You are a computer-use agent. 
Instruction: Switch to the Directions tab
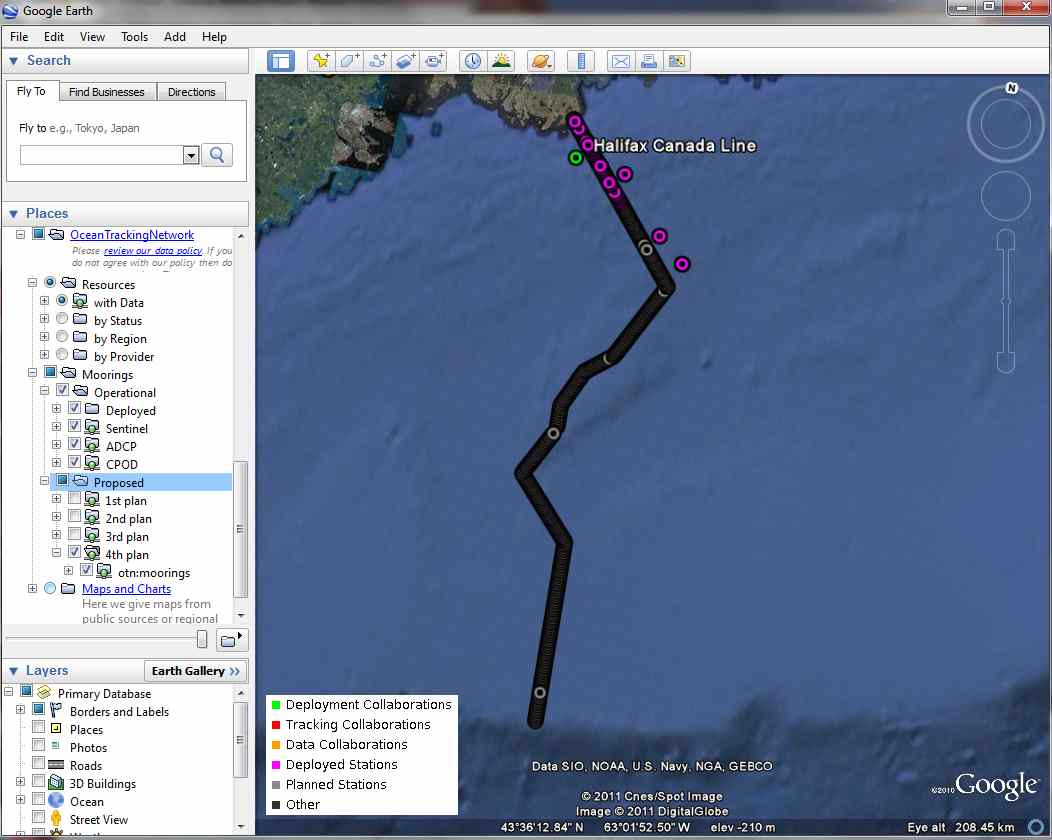pos(191,92)
